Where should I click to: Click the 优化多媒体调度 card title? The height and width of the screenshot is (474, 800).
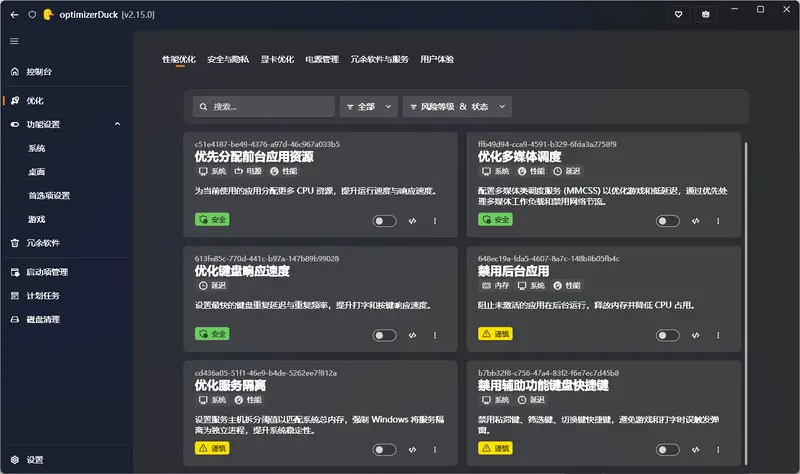519,157
